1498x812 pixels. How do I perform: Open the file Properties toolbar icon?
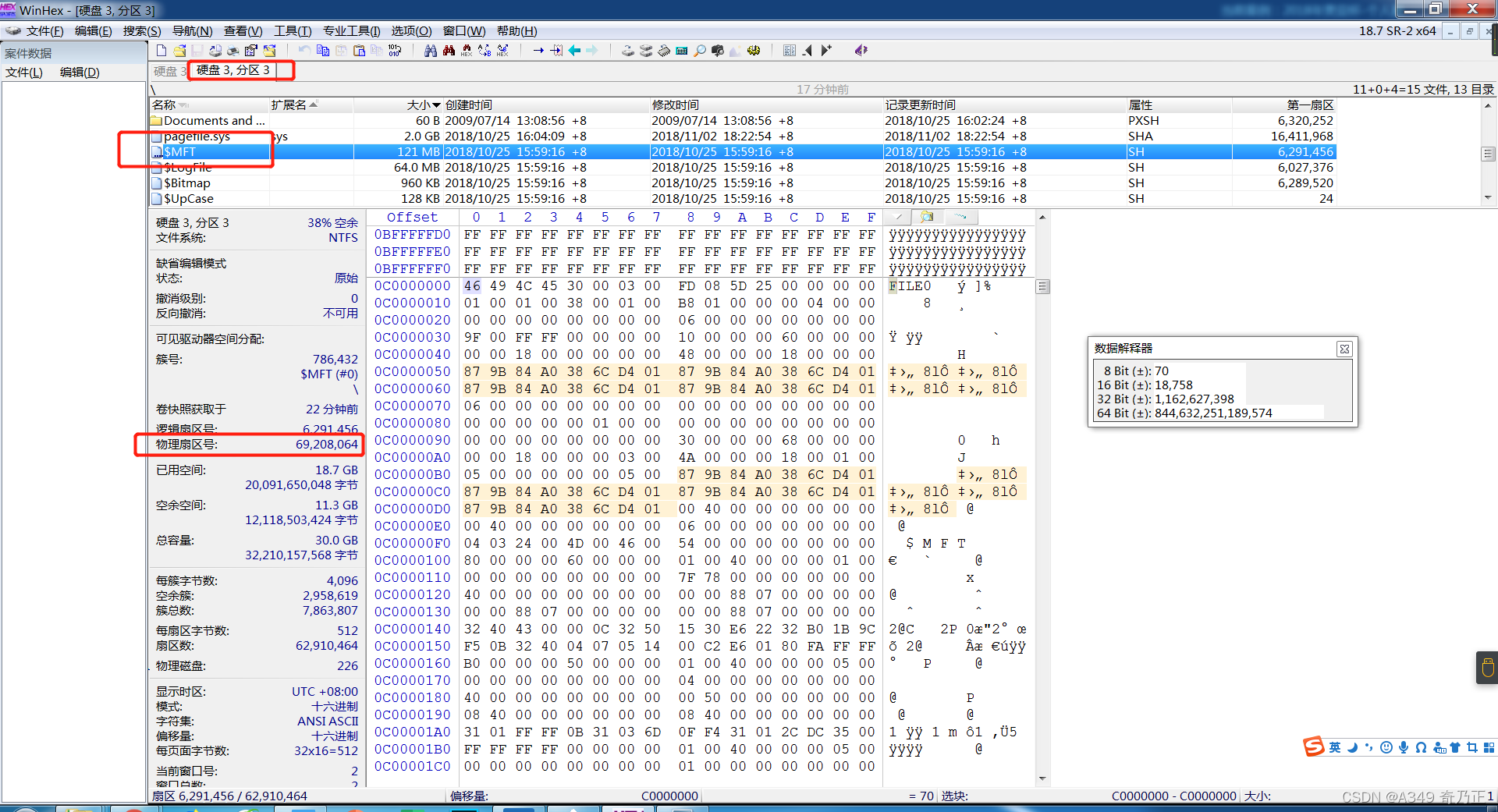tap(250, 51)
